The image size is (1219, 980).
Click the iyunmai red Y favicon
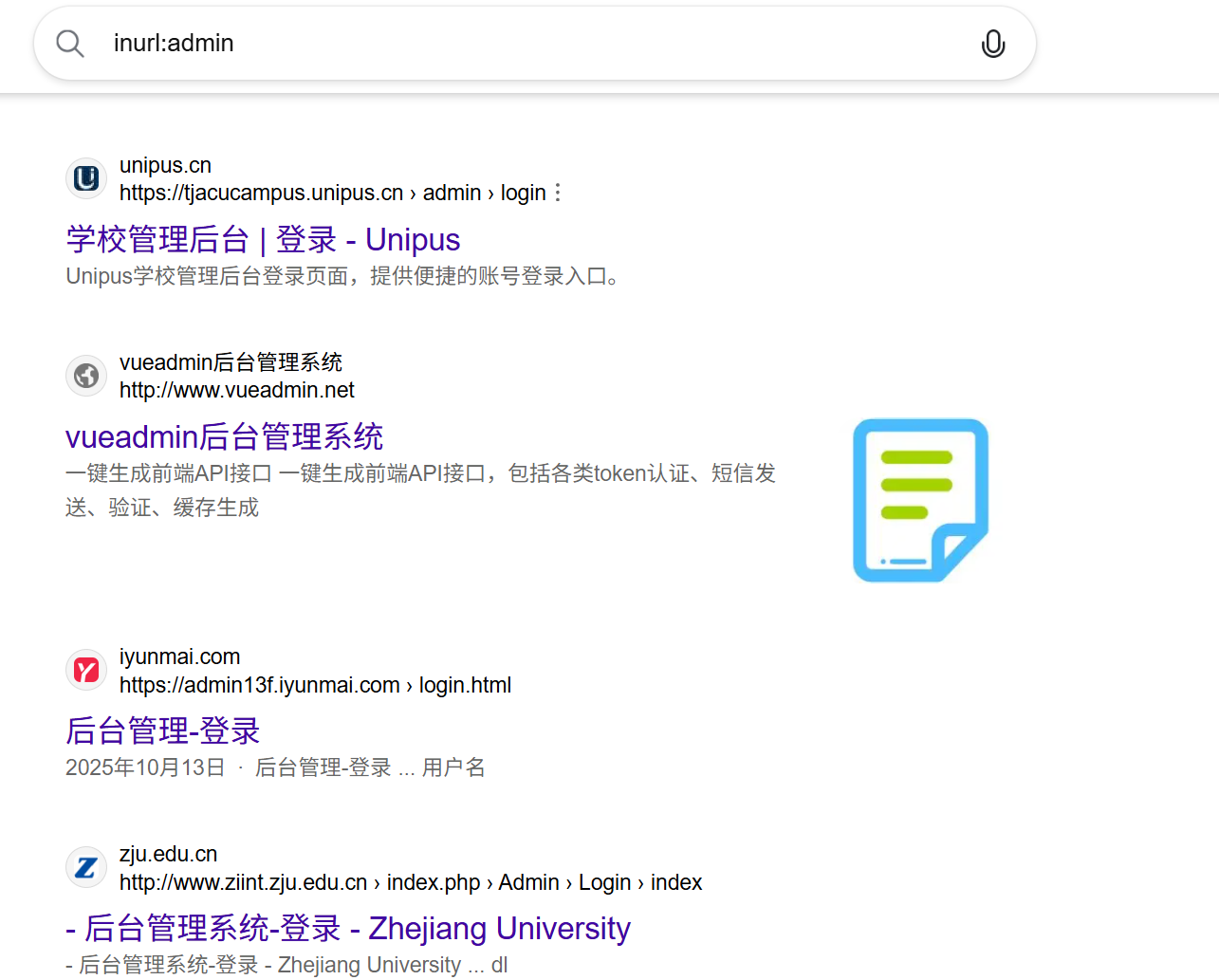[x=86, y=671]
